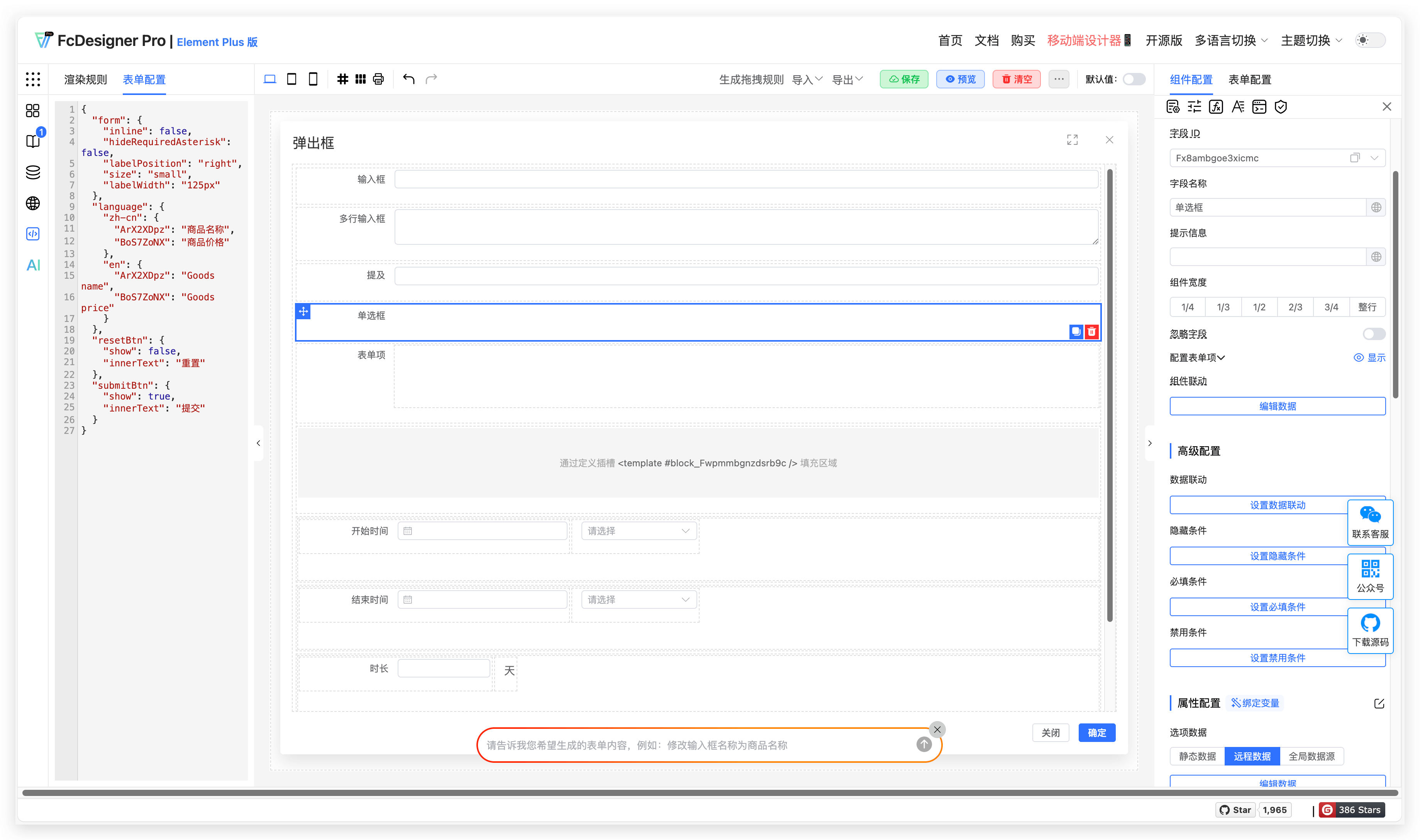Open the language globe icon in sidebar
Image resolution: width=1420 pixels, height=840 pixels.
coord(33,203)
